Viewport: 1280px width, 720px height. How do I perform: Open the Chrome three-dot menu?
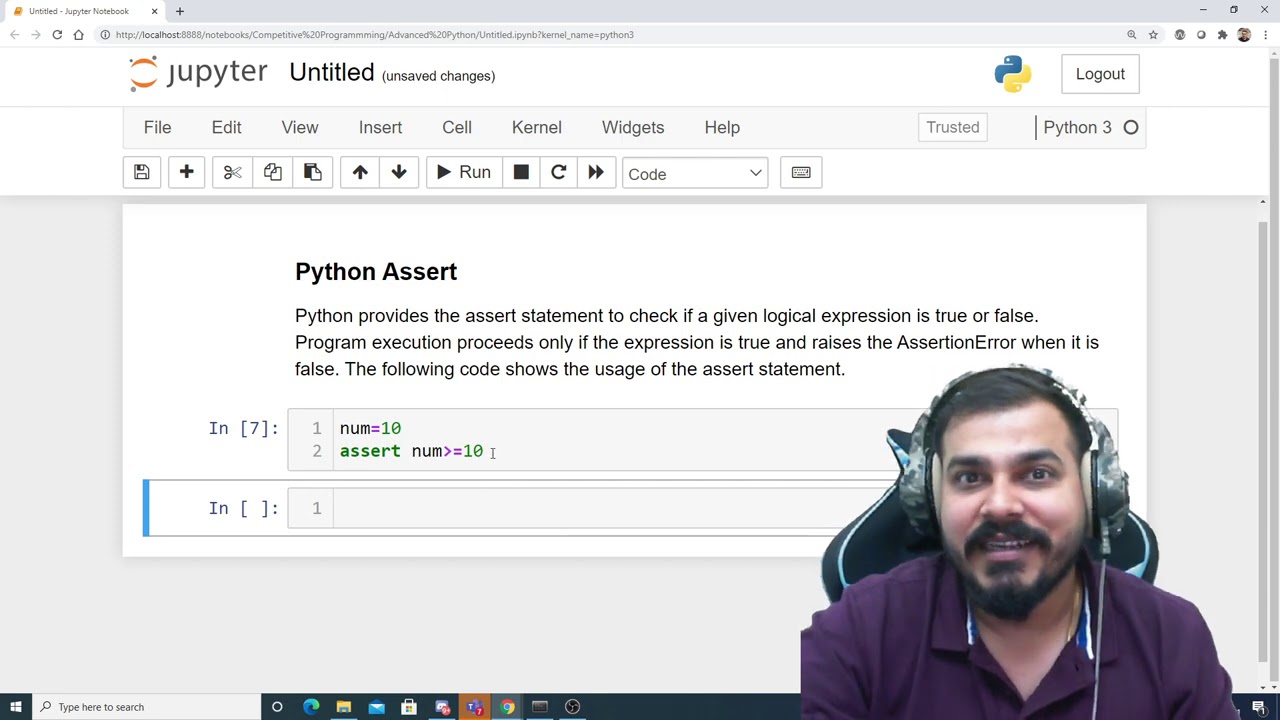tap(1265, 35)
